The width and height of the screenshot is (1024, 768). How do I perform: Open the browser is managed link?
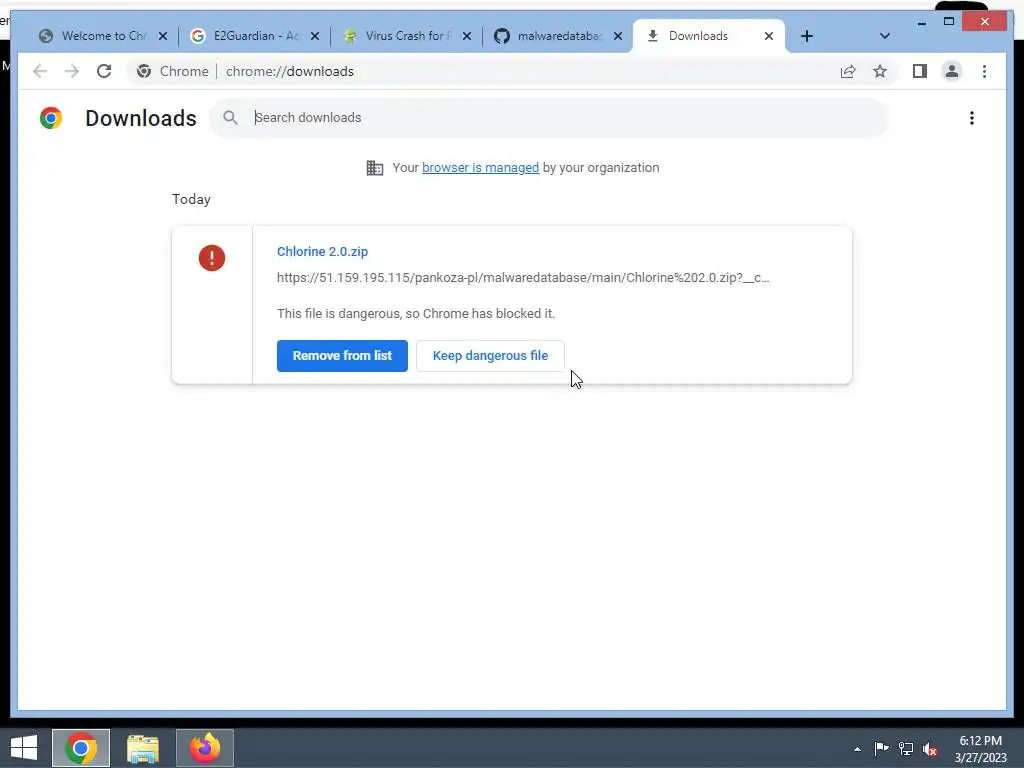tap(480, 168)
